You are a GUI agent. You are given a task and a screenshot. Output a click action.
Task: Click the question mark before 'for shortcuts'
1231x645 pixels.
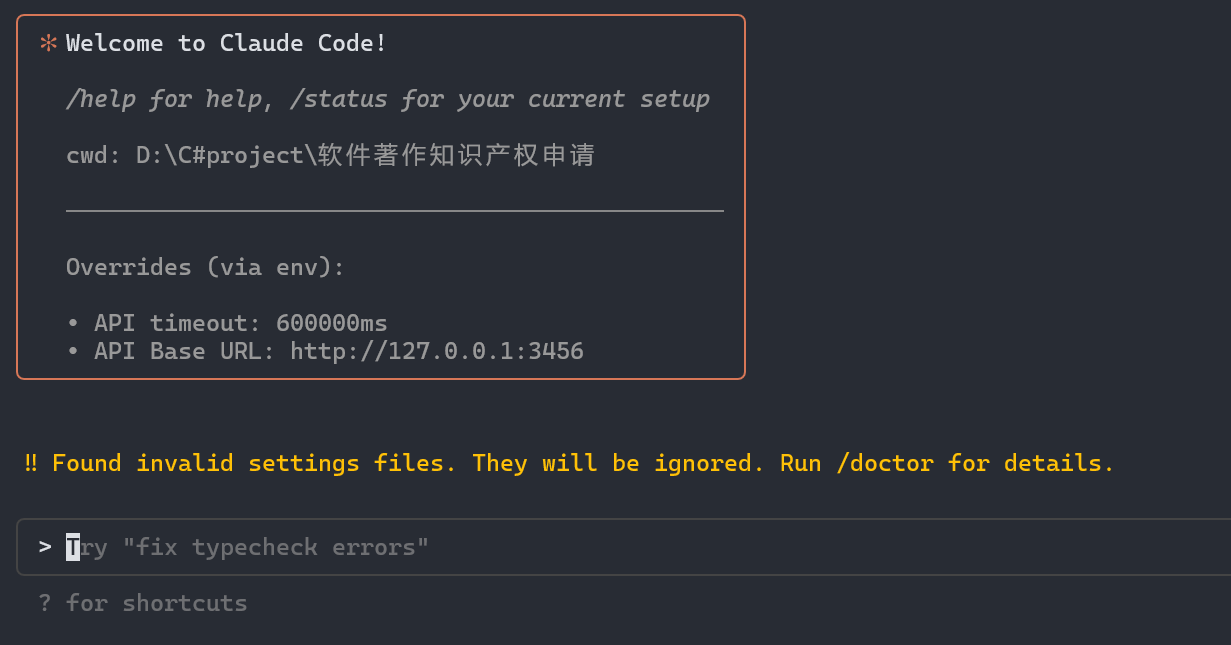(x=45, y=603)
